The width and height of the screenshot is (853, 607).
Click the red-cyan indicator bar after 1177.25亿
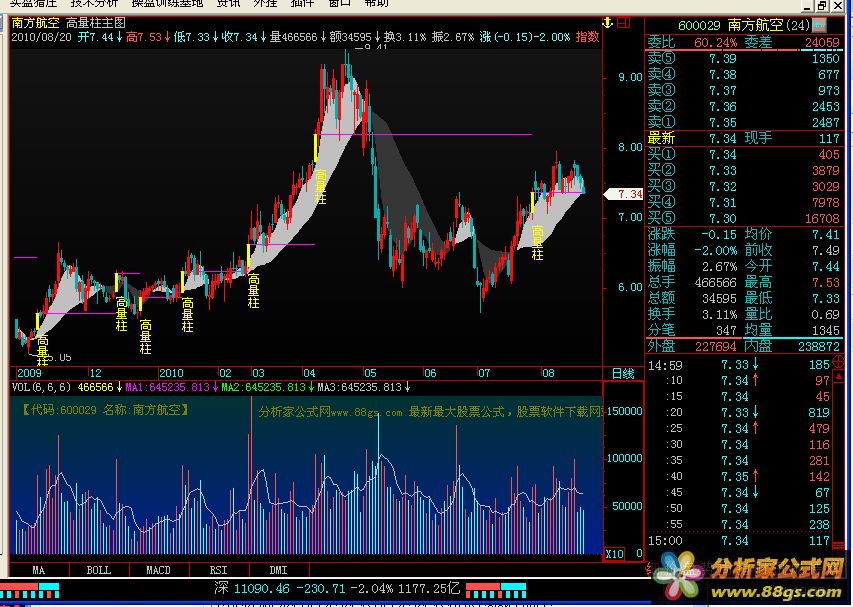click(496, 590)
